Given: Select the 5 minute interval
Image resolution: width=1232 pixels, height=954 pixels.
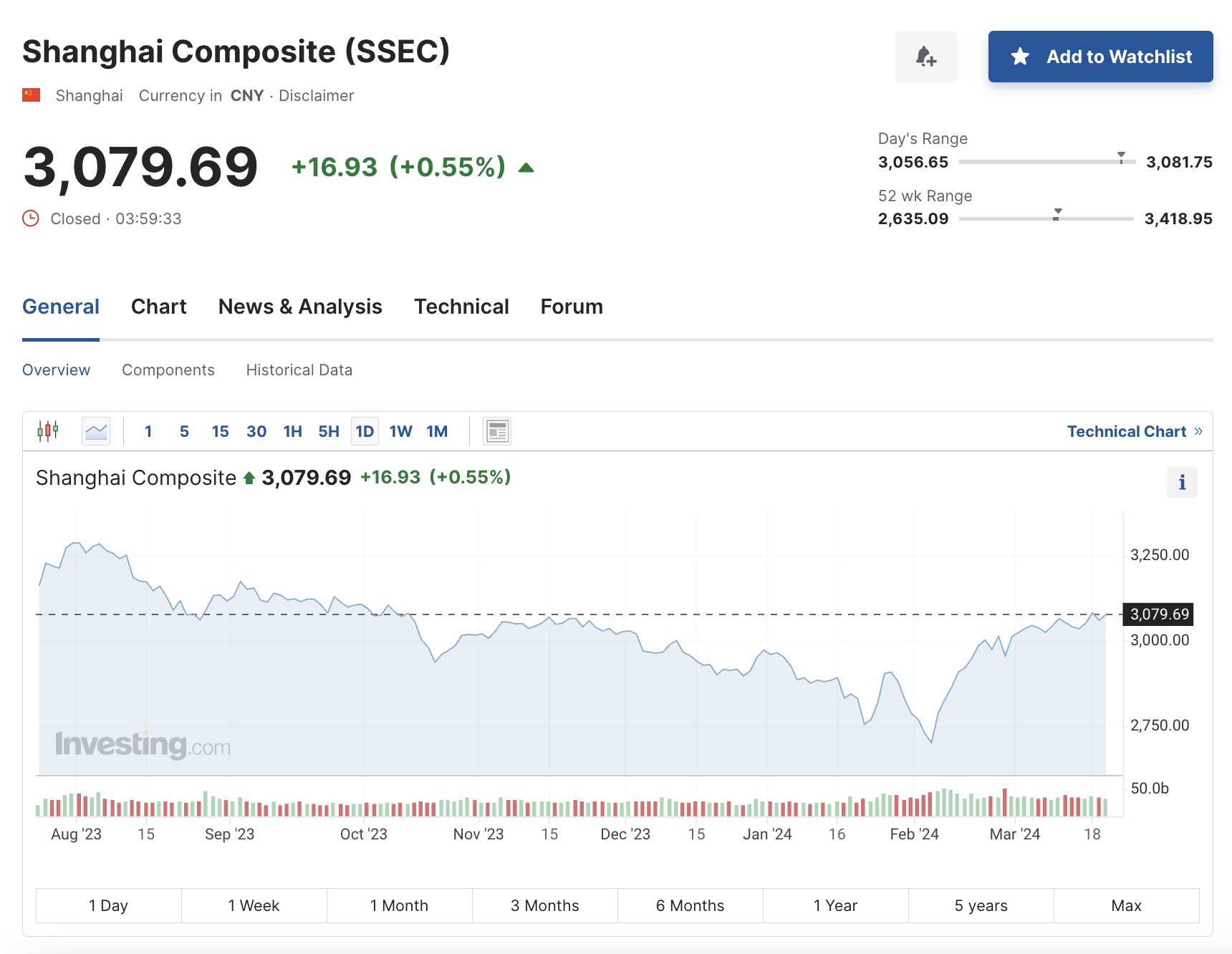Looking at the screenshot, I should (184, 431).
